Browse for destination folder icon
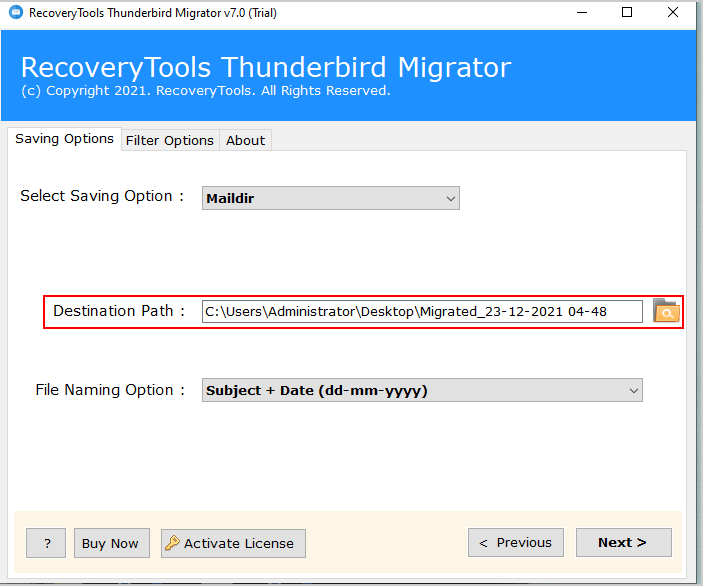Screen dimensions: 703x586 point(667,311)
